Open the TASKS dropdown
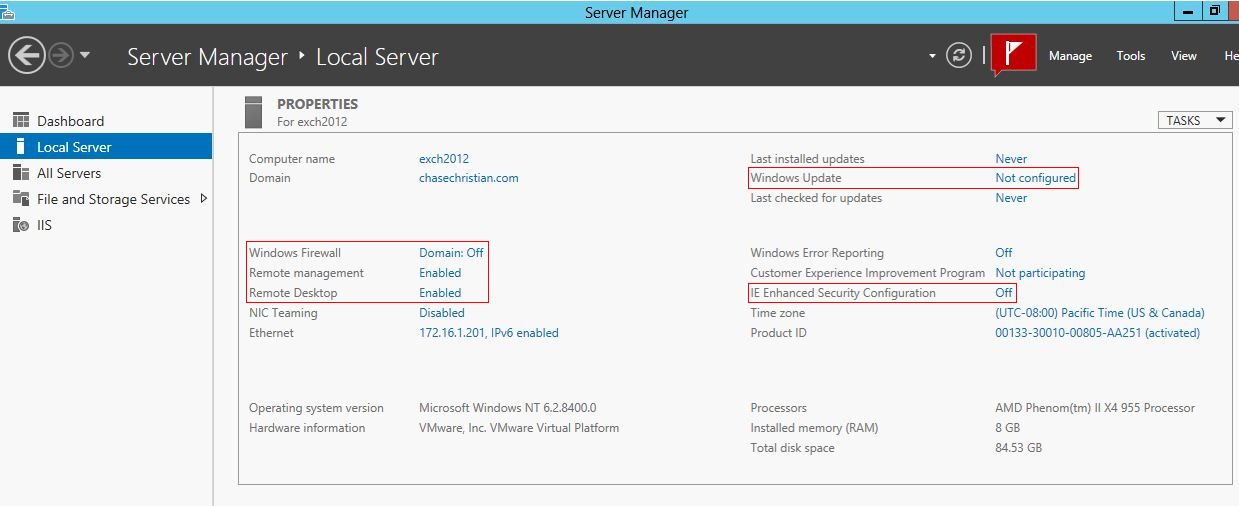The image size is (1239, 506). (1195, 120)
